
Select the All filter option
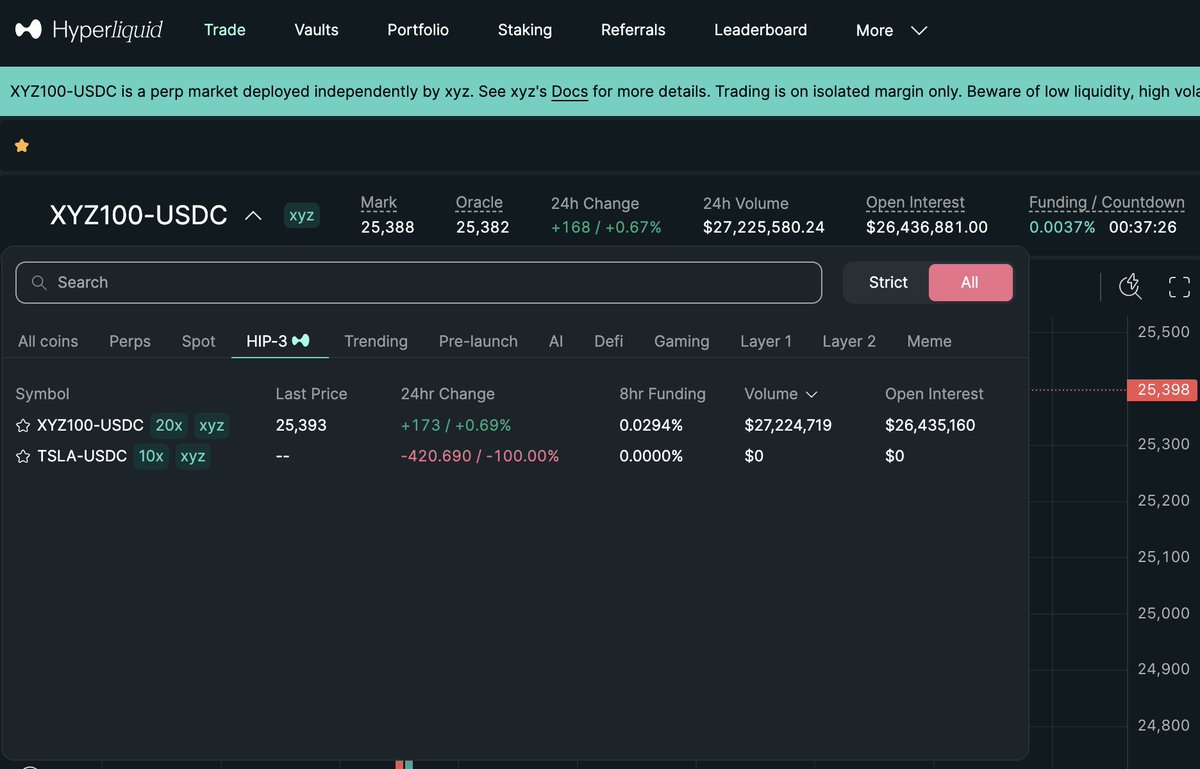click(970, 283)
